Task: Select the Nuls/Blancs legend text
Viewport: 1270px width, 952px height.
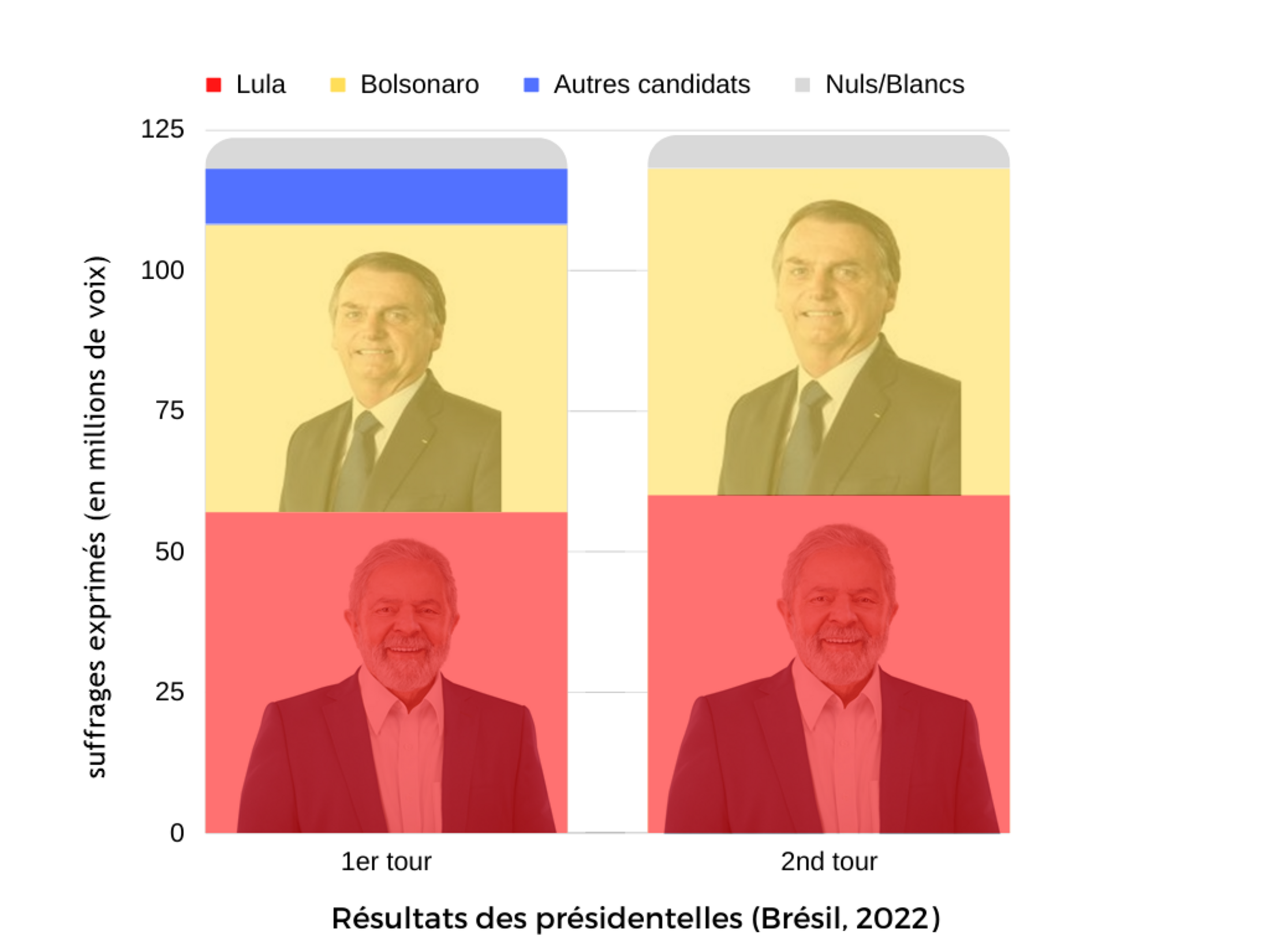Action: pyautogui.click(x=895, y=84)
